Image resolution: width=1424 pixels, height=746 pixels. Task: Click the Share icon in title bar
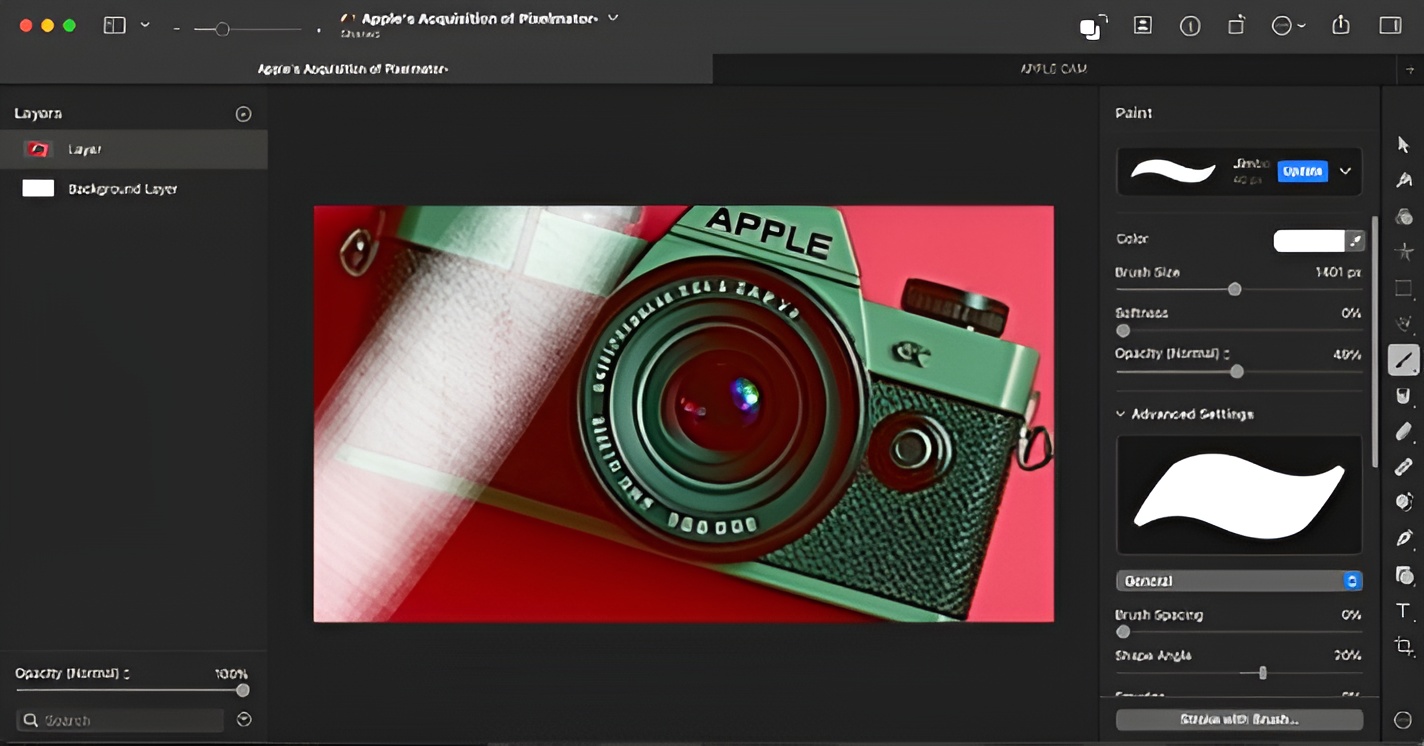point(1340,26)
